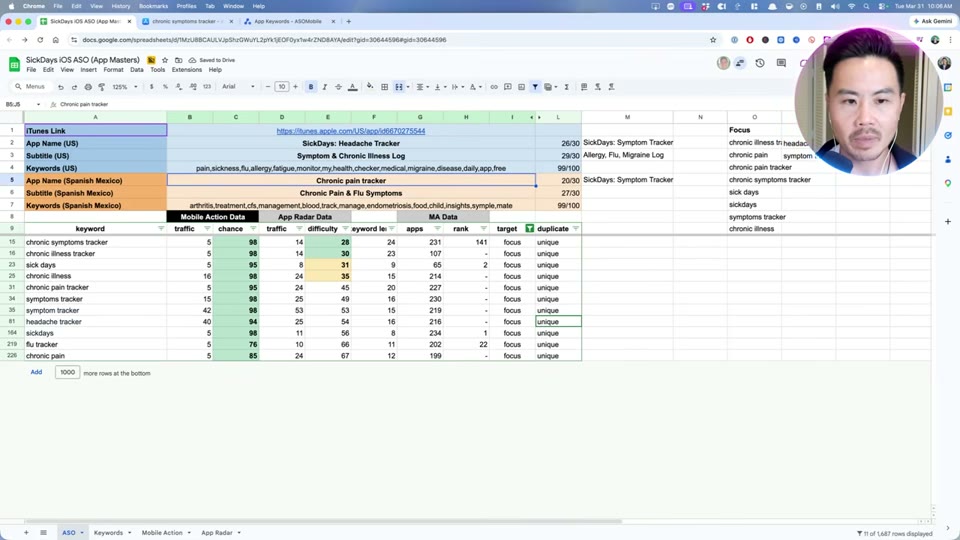Open the vertical align dropdown
Screen dimensions: 960x540
pos(439,87)
